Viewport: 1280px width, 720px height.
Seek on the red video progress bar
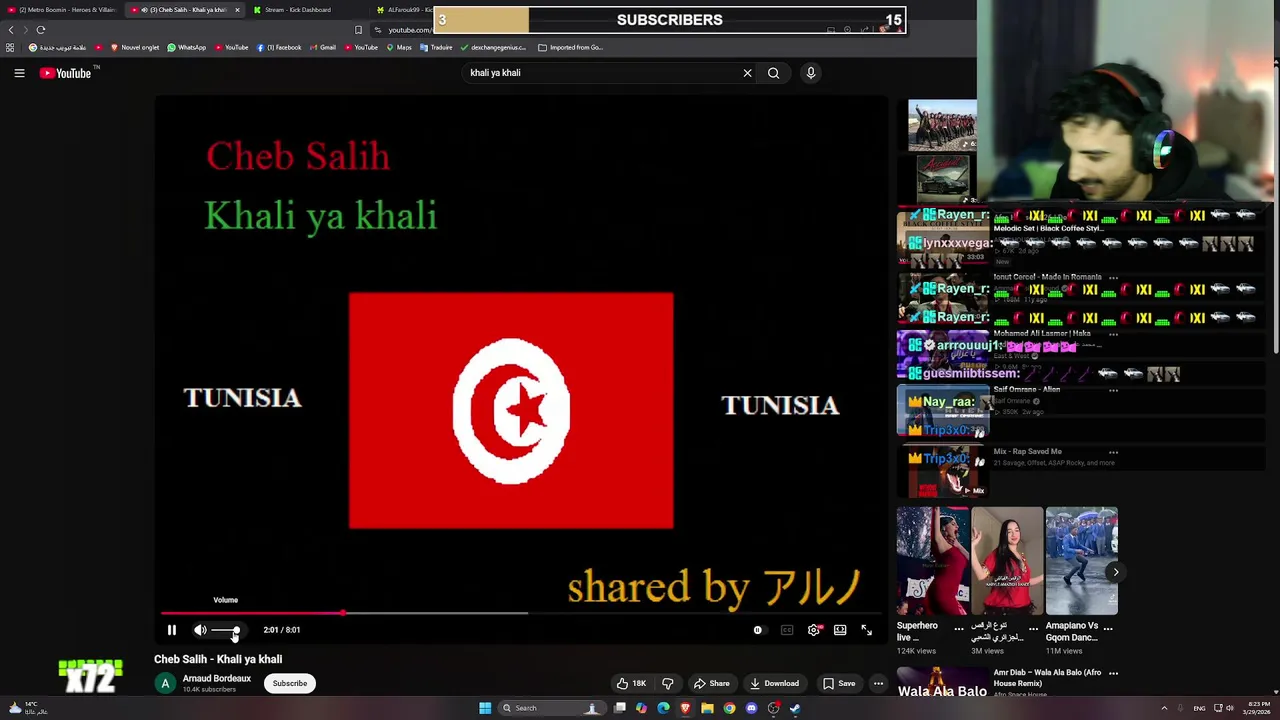pyautogui.click(x=520, y=613)
